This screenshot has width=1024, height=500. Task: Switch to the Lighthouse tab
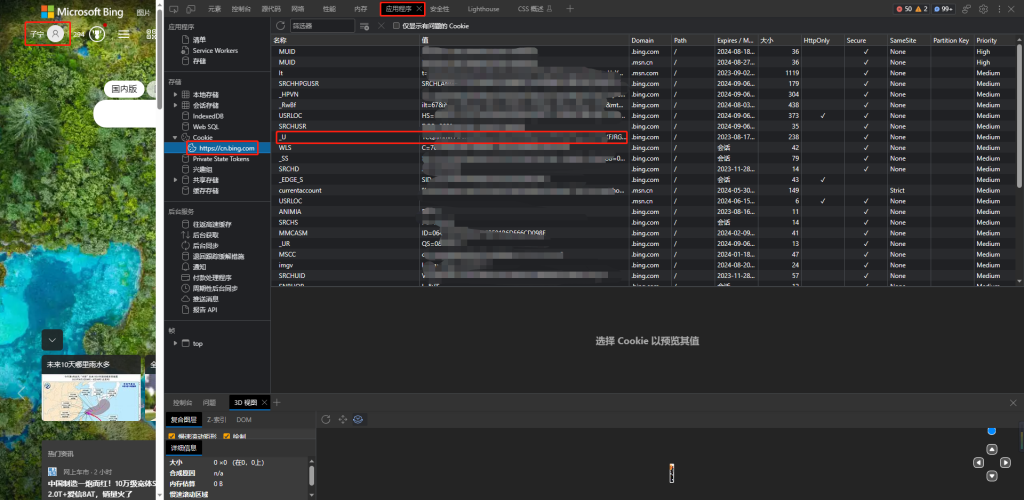click(x=483, y=8)
